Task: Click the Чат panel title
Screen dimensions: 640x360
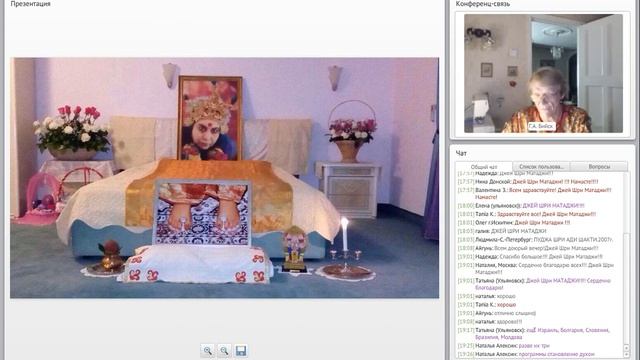Action: [x=461, y=153]
